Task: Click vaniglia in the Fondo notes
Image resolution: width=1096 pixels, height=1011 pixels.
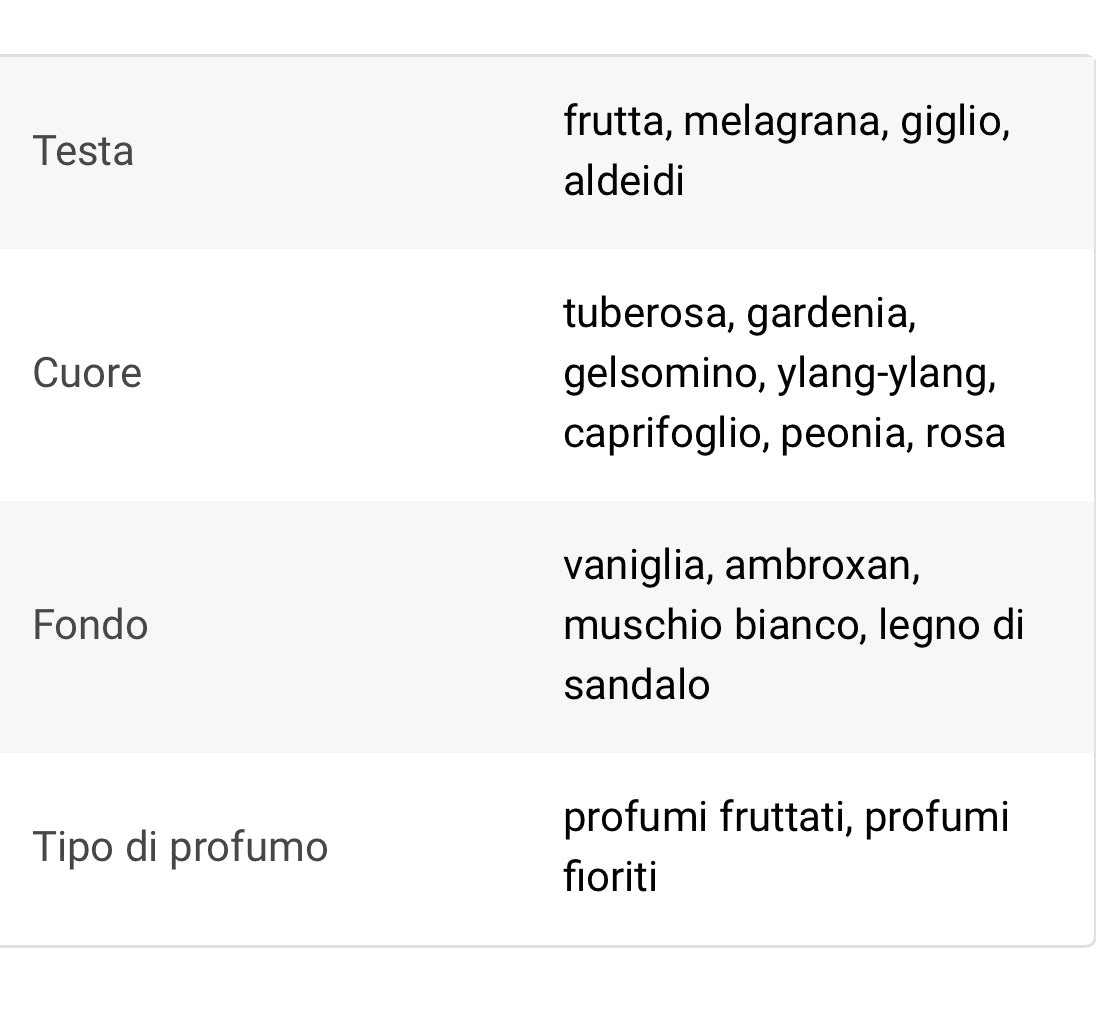Action: [634, 566]
